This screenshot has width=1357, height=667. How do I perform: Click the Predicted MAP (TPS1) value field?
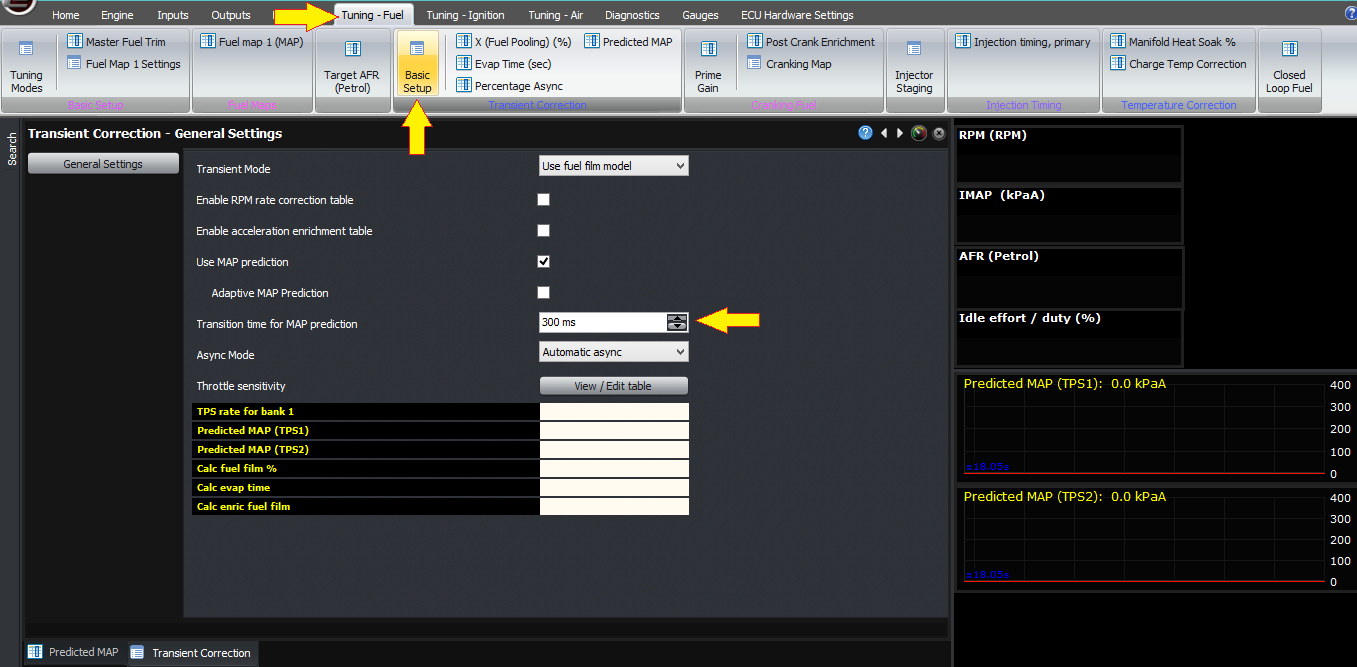(614, 431)
